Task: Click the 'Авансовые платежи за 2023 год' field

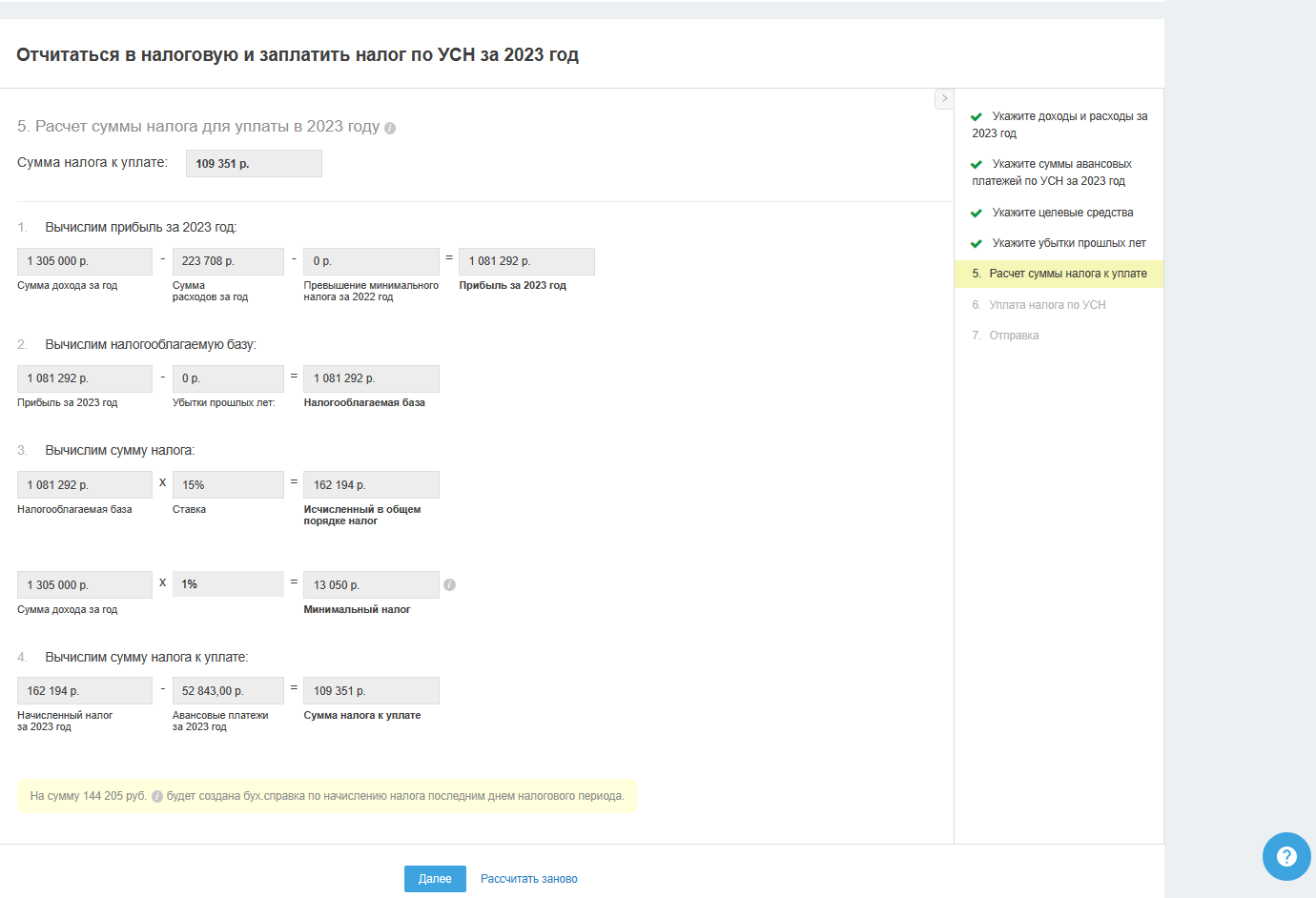Action: pyautogui.click(x=228, y=691)
